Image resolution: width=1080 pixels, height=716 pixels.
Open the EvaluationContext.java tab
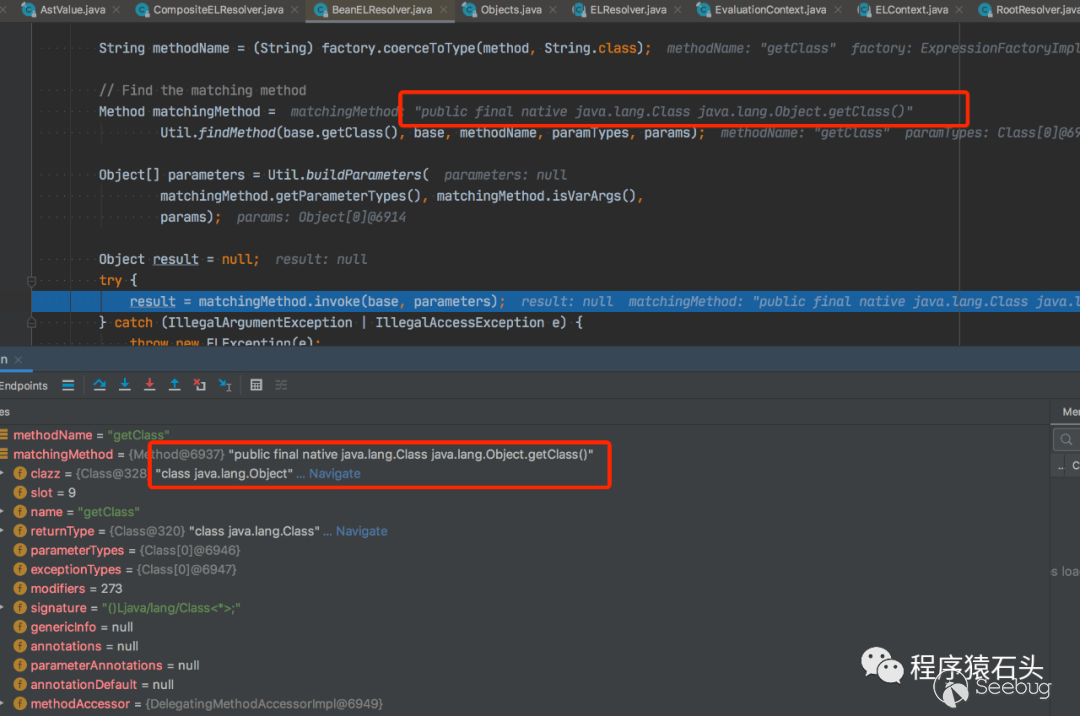770,10
